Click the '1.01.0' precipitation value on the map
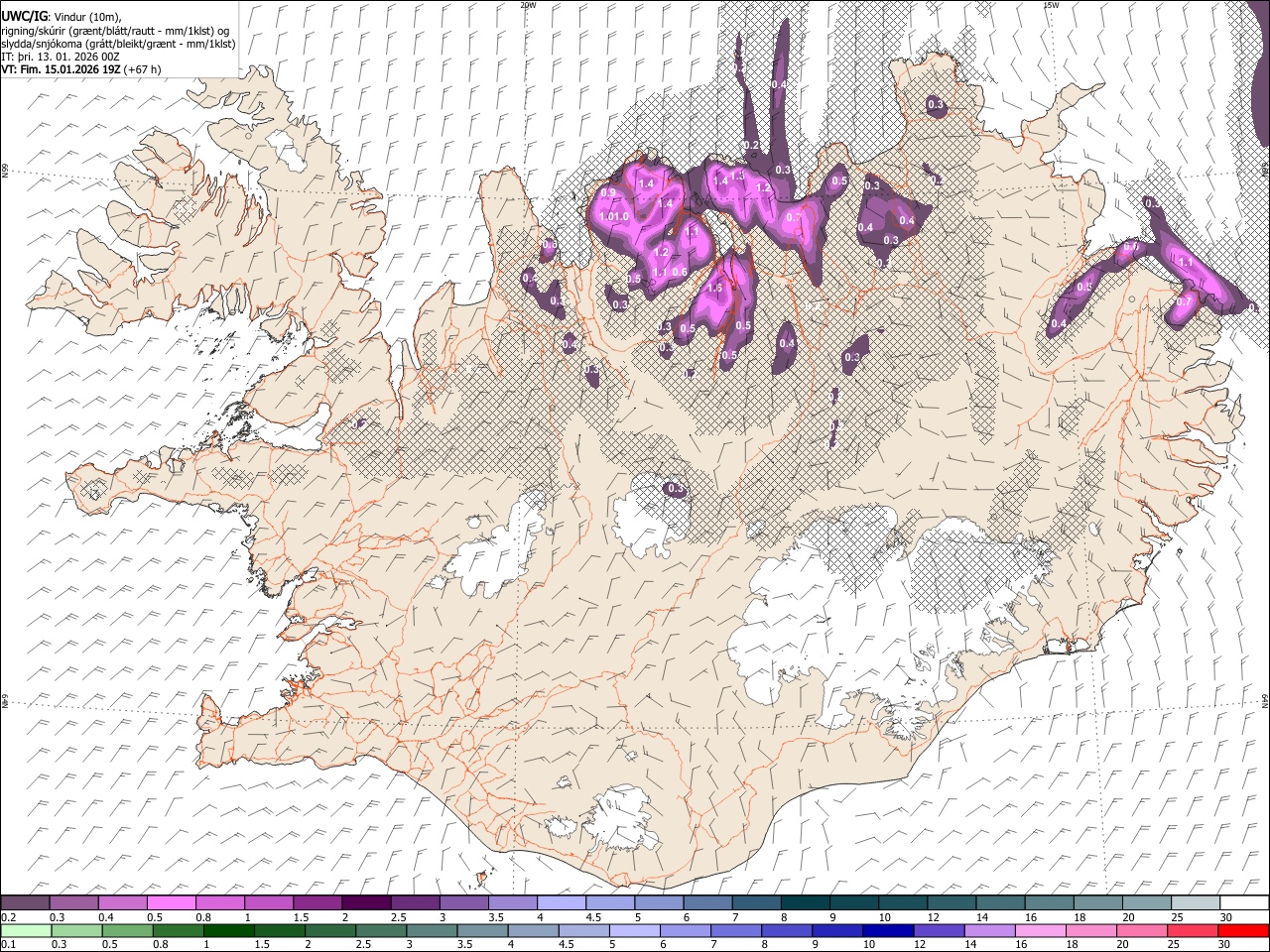 [x=615, y=217]
